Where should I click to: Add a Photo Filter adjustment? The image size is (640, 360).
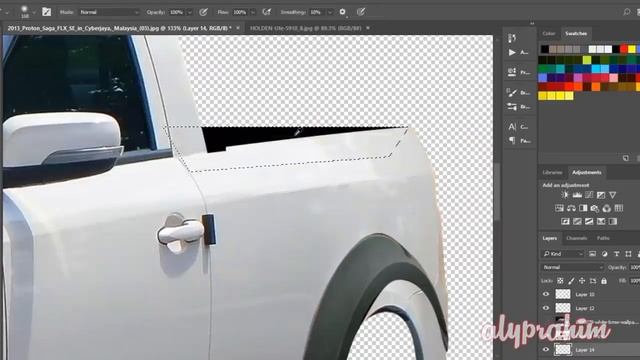[595, 208]
